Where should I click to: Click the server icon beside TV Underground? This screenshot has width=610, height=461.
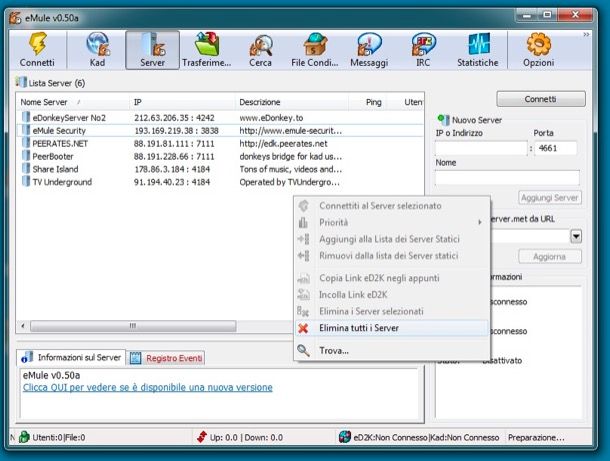point(26,181)
